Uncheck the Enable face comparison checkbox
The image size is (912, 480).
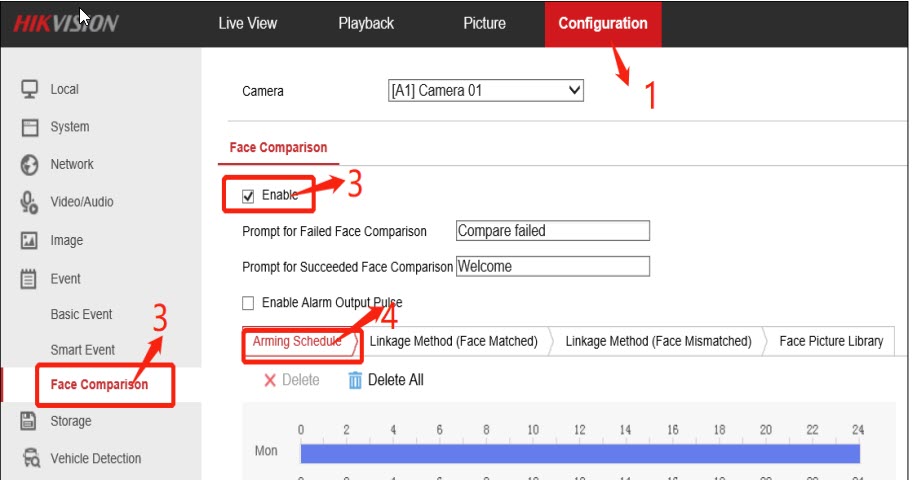[248, 196]
